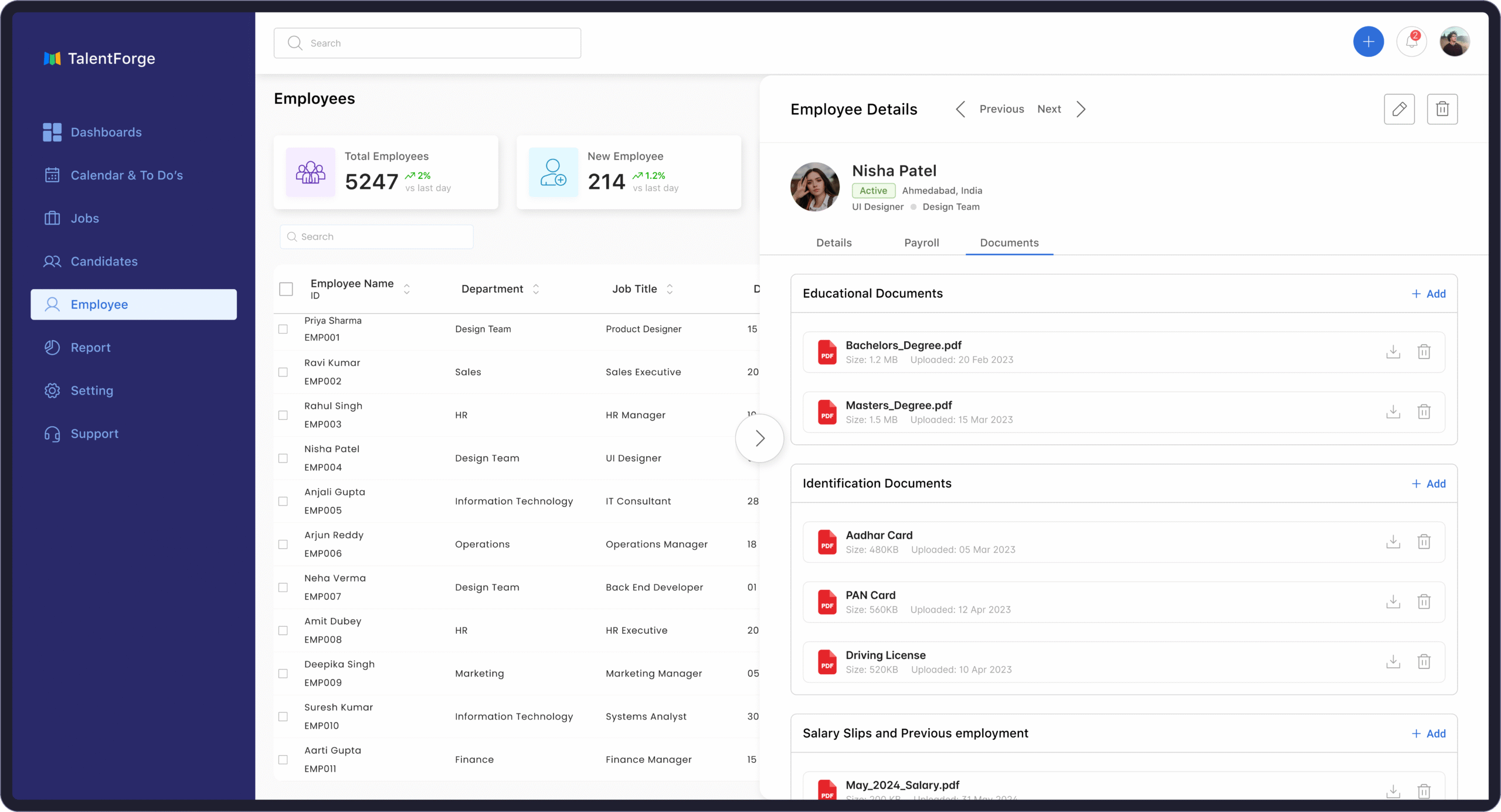This screenshot has height=812, width=1501.
Task: Switch to the Payroll tab
Action: click(921, 243)
